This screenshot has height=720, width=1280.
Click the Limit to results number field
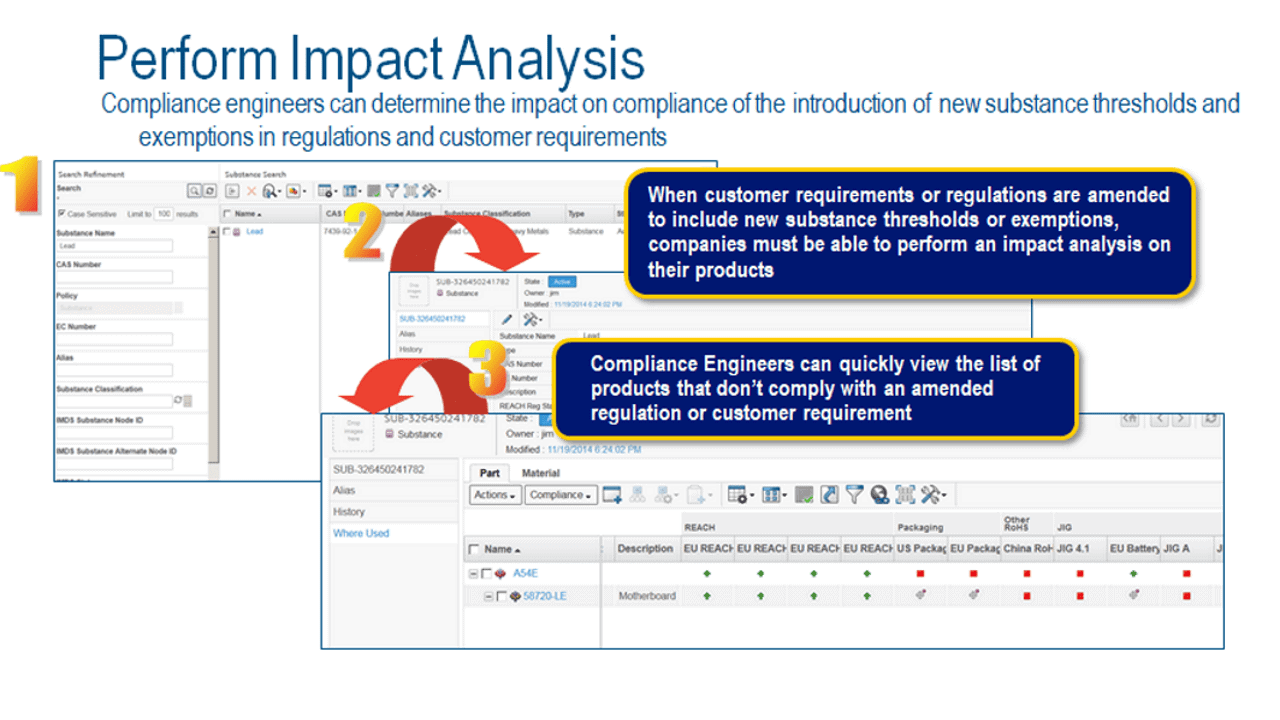[163, 214]
